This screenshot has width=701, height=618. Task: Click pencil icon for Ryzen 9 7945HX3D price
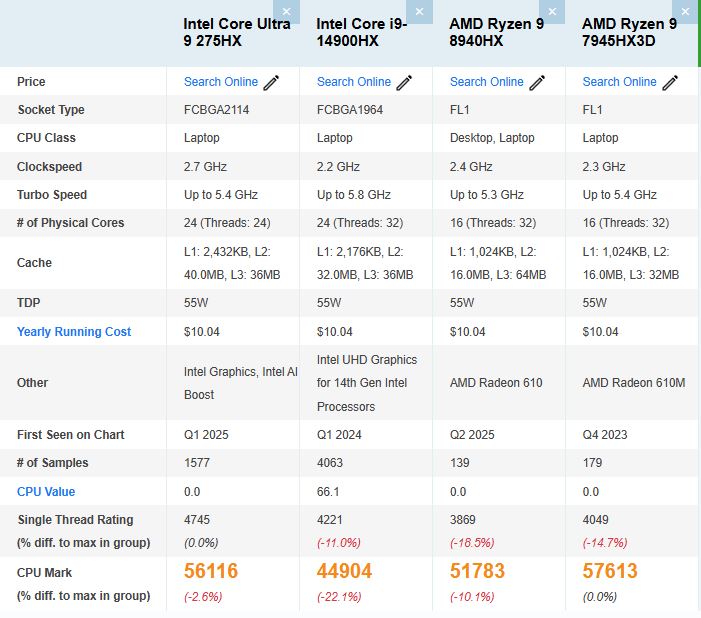(670, 82)
